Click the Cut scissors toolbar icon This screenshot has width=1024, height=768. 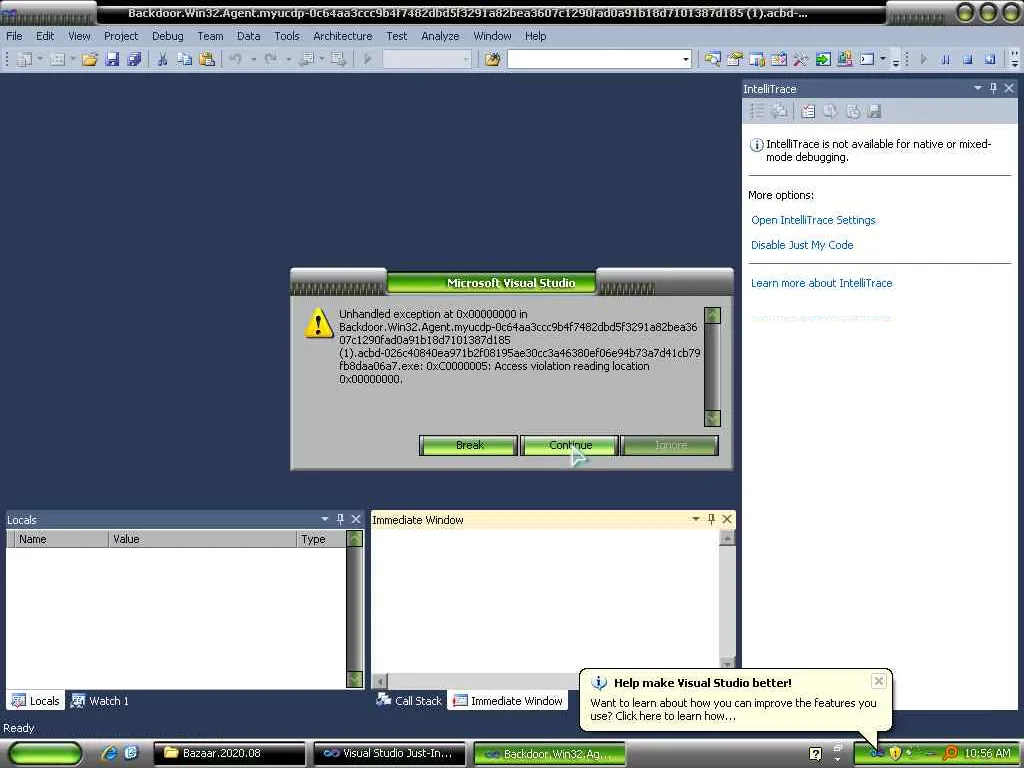pyautogui.click(x=163, y=59)
